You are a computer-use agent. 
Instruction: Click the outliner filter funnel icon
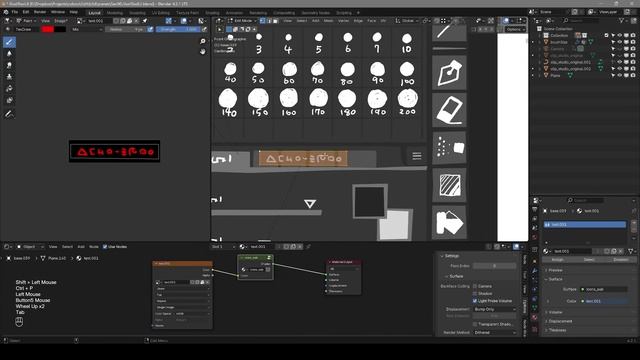coord(622,20)
